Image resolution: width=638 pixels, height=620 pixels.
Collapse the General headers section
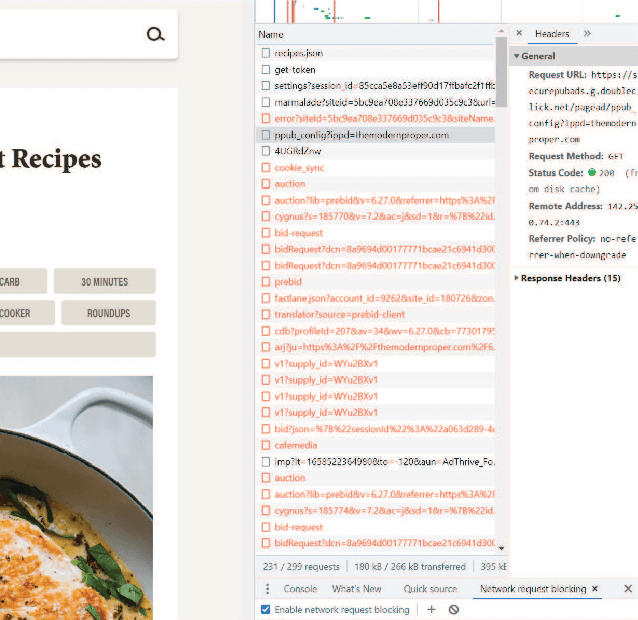518,57
